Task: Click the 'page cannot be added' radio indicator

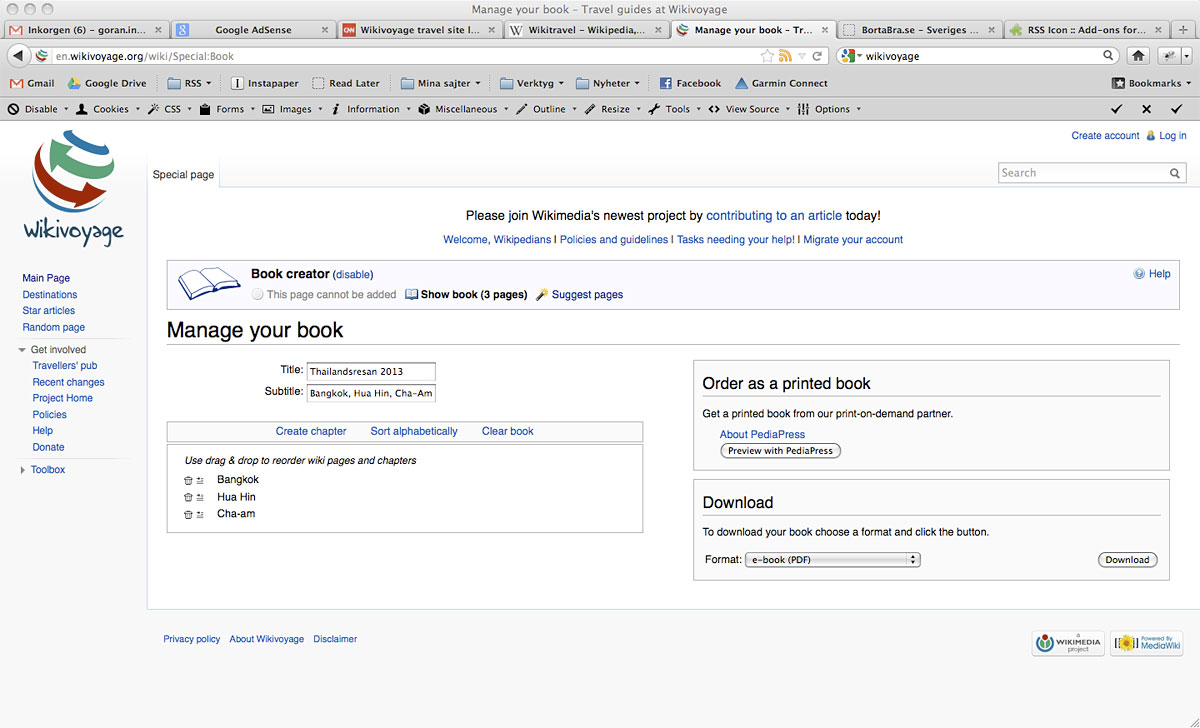Action: point(258,295)
